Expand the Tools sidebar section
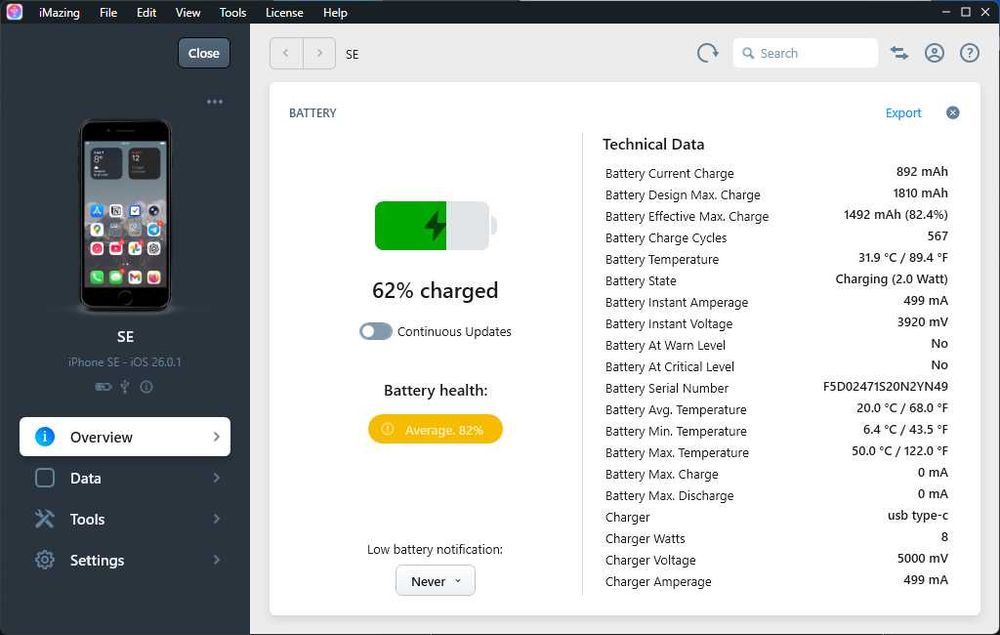 click(x=125, y=519)
